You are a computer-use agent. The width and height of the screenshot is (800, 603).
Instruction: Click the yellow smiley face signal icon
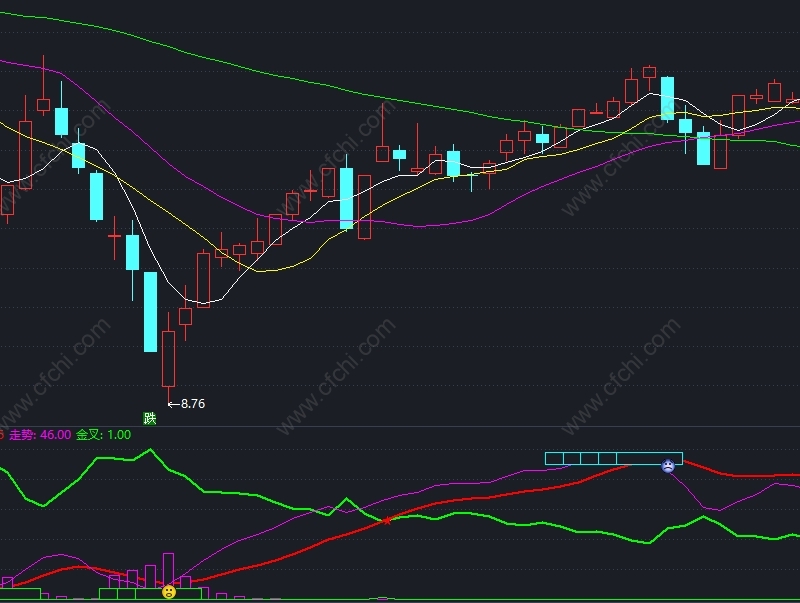coord(169,592)
